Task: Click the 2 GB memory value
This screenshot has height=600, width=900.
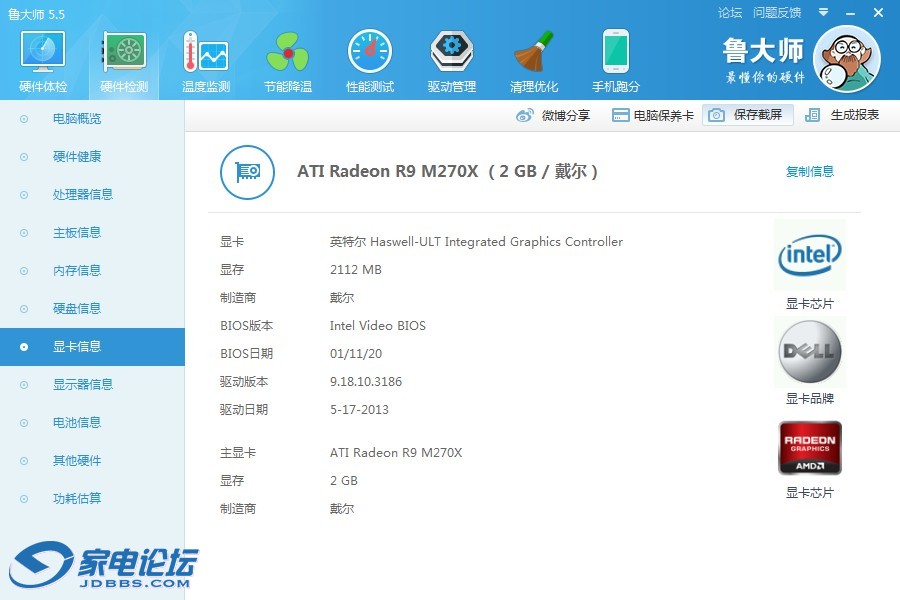Action: point(344,481)
